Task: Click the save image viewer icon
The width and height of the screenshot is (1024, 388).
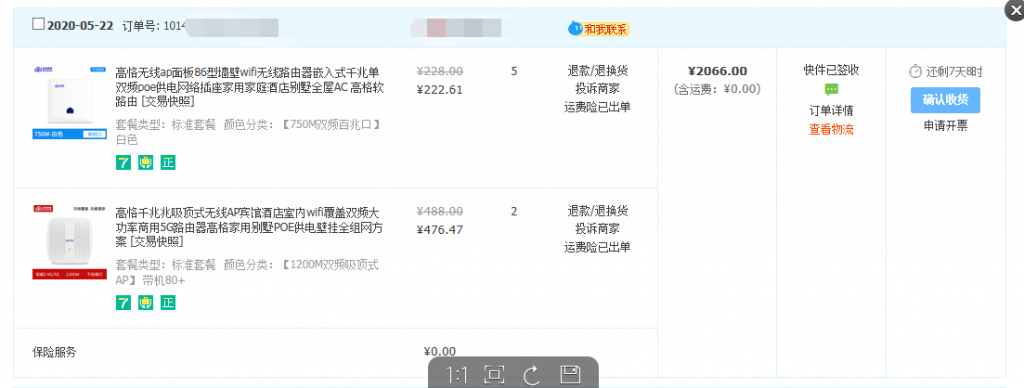Action: (570, 375)
